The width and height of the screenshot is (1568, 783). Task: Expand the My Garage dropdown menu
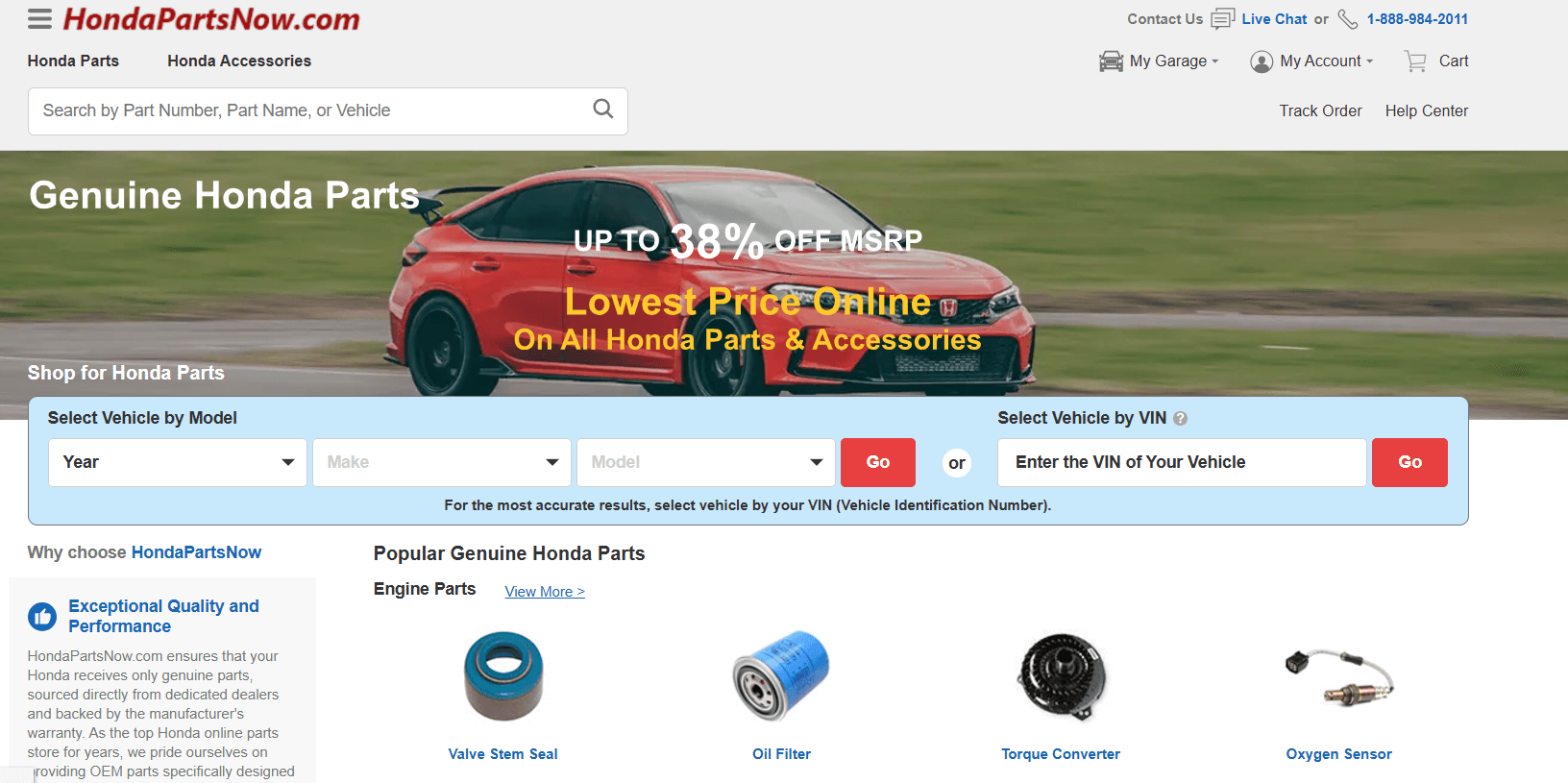click(x=1173, y=61)
